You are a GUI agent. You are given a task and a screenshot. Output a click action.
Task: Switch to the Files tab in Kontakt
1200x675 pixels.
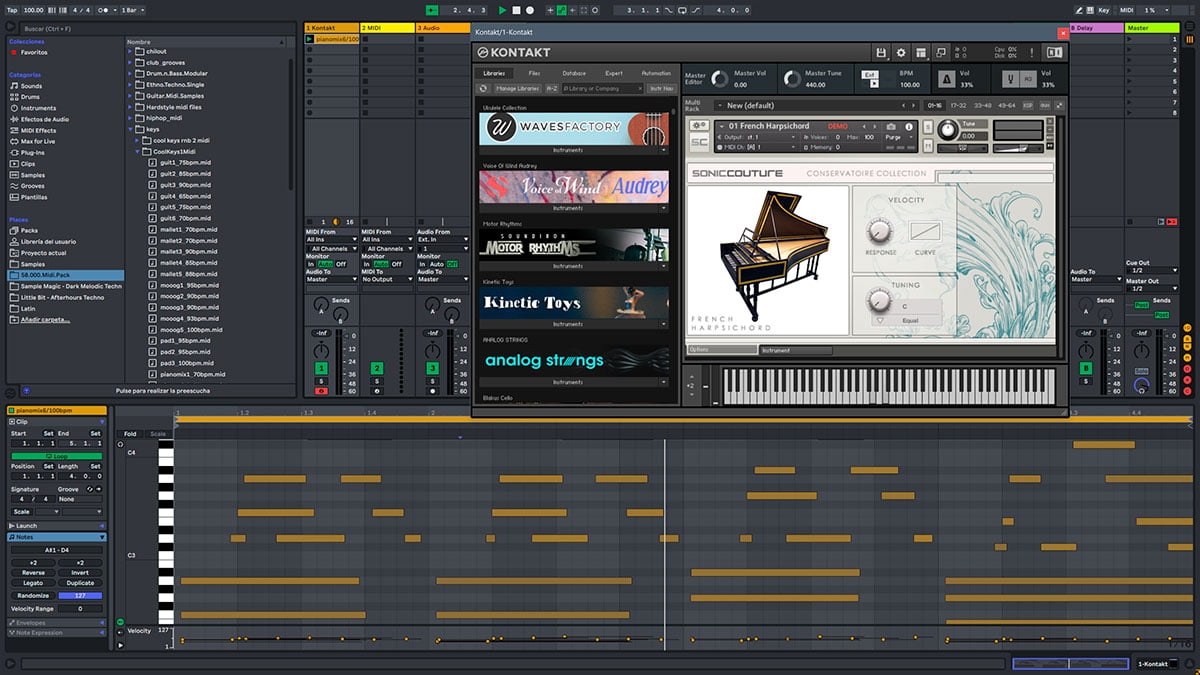tap(534, 73)
